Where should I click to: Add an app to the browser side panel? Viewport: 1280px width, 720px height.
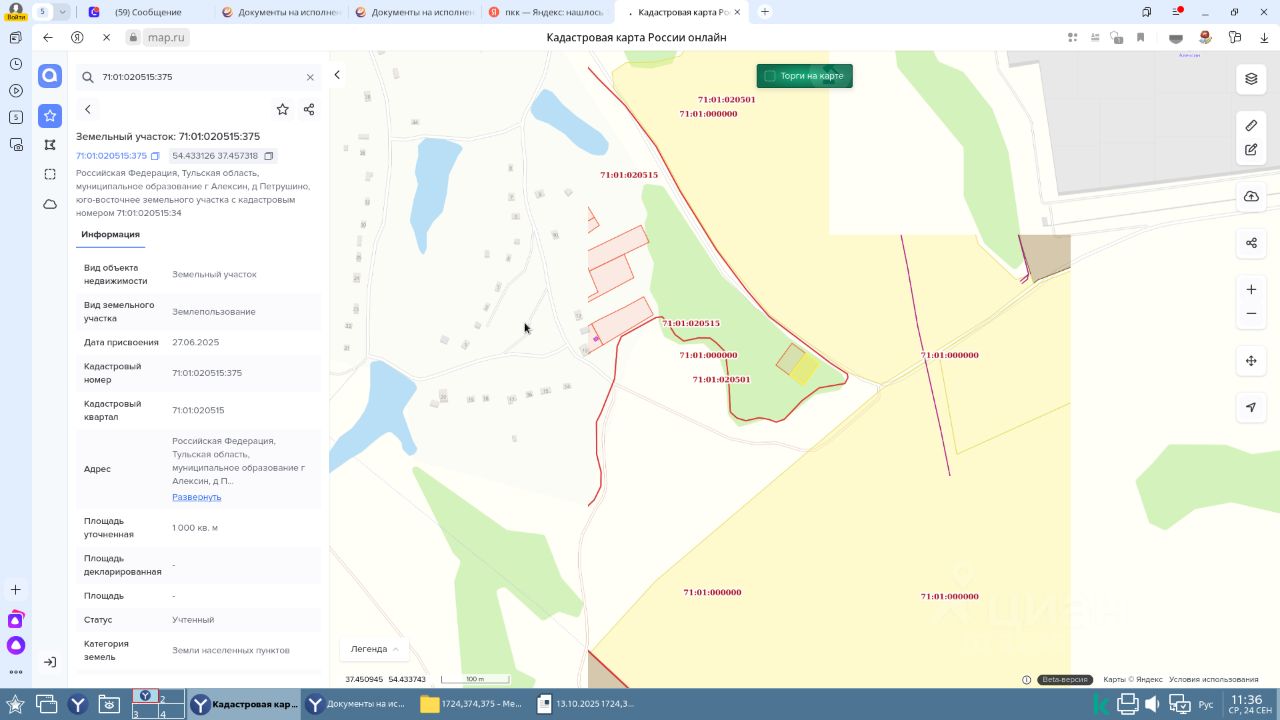pos(16,590)
